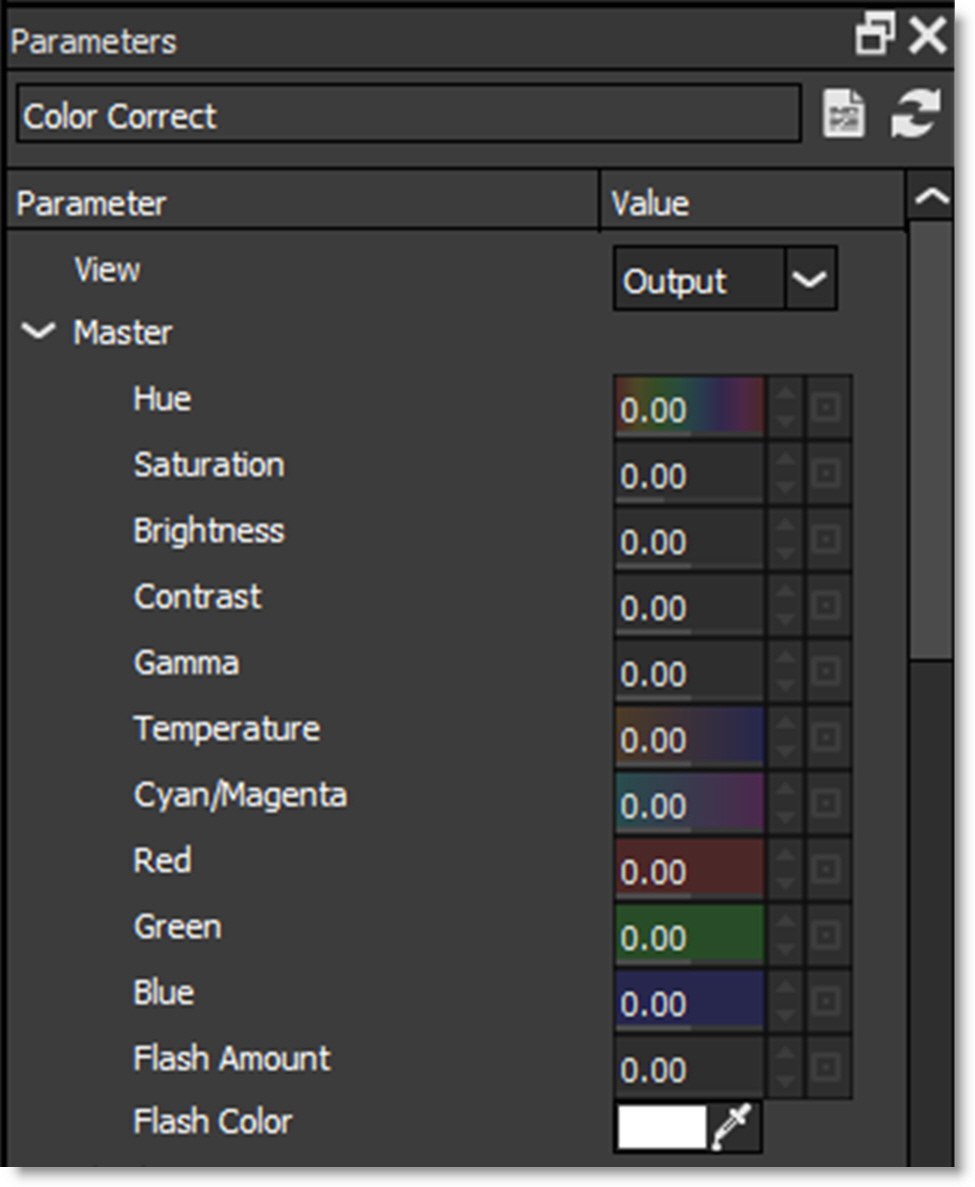This screenshot has height=1187, width=975.
Task: Click the vertical scrollbar thumb
Action: pos(931,440)
